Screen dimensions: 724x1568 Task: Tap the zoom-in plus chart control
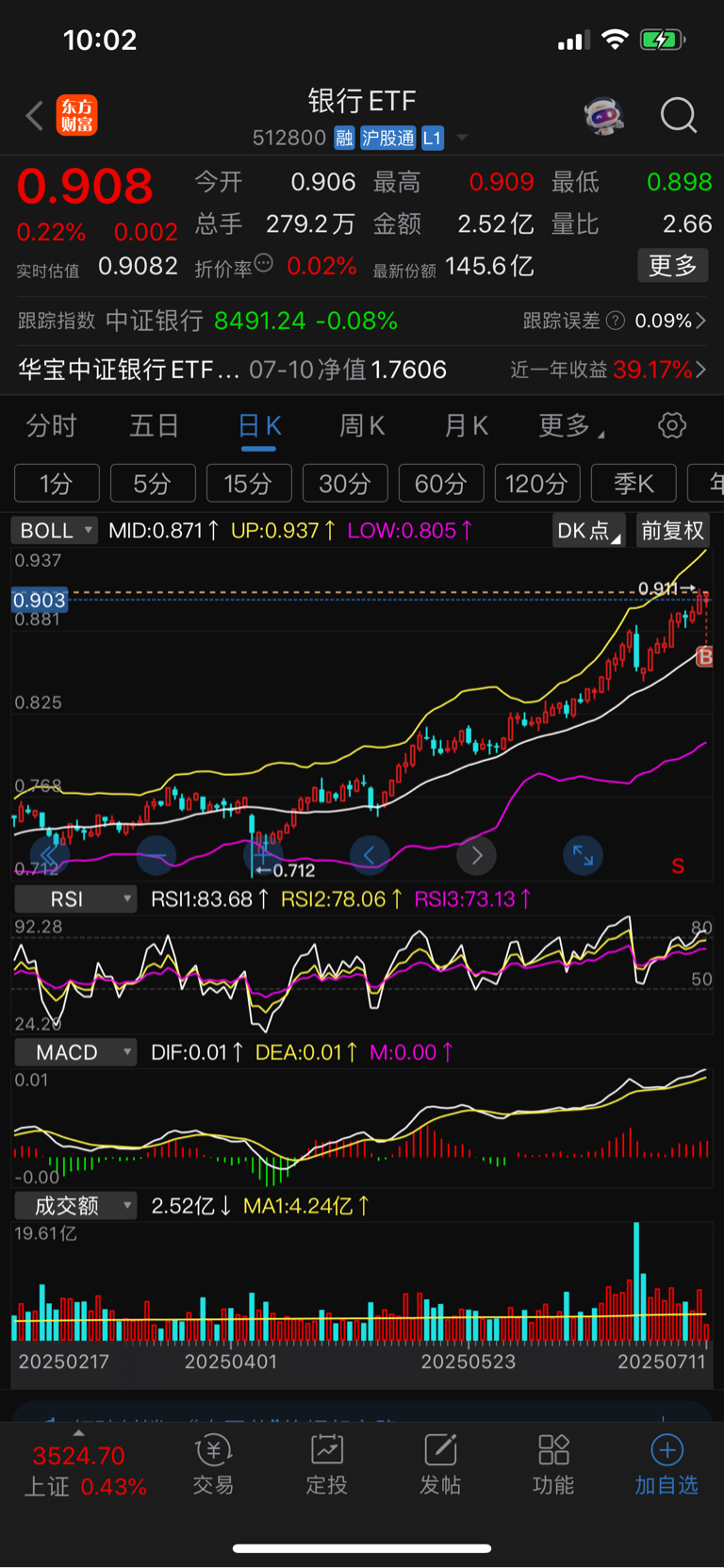[261, 855]
